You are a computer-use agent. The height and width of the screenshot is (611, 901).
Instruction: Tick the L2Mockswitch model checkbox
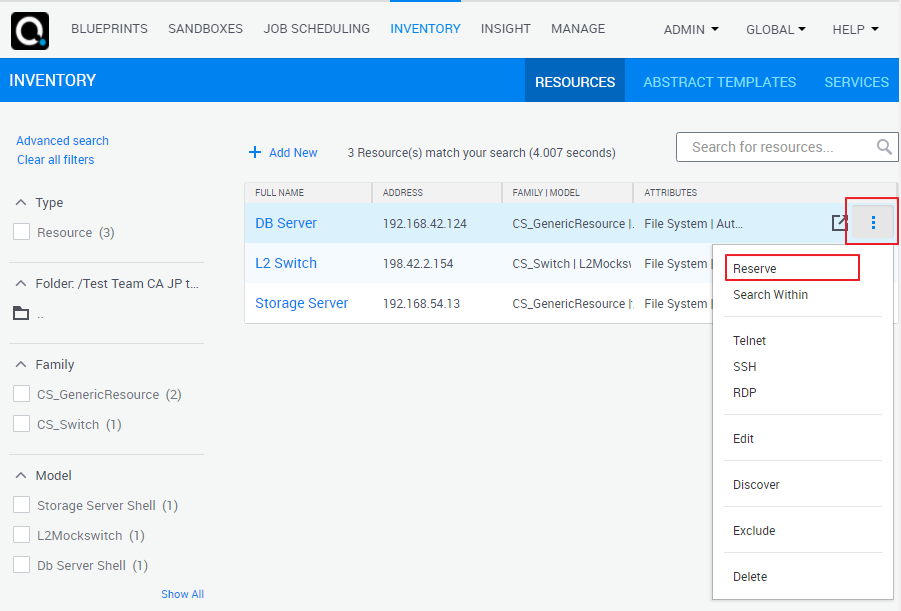[21, 535]
